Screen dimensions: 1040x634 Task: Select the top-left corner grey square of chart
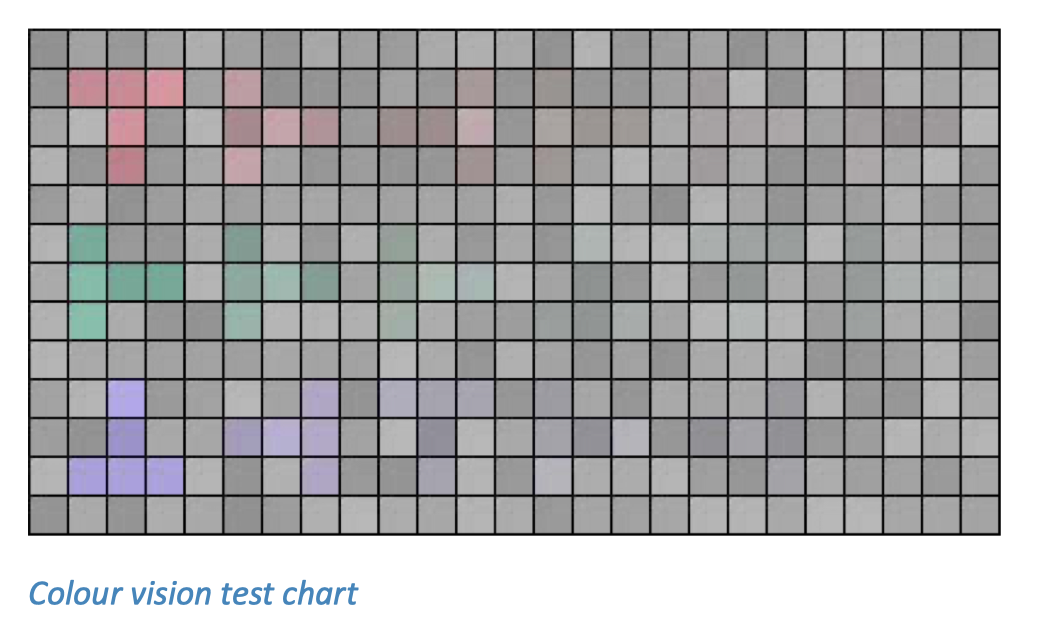48,50
